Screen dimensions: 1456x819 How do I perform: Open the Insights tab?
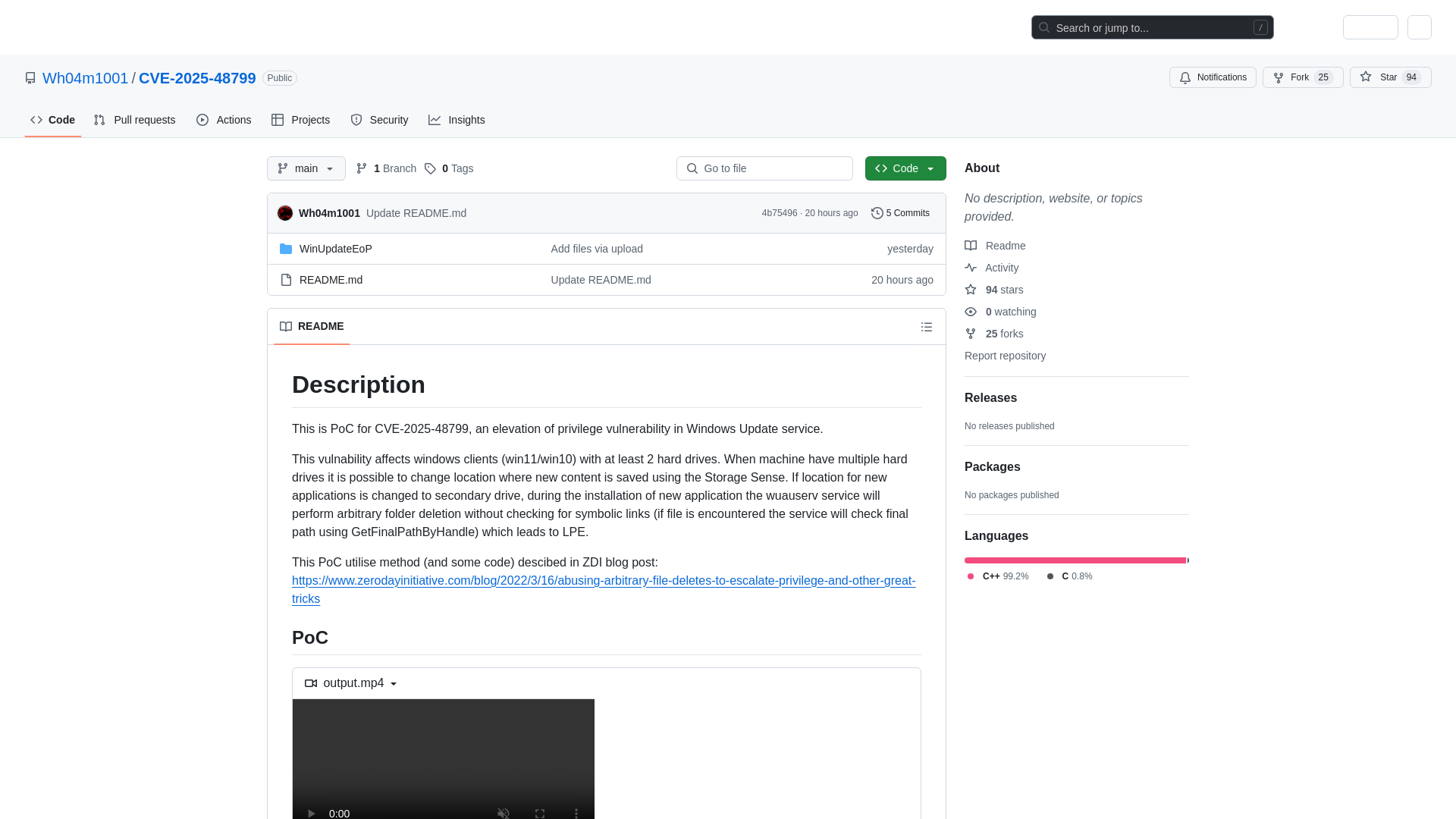(457, 120)
